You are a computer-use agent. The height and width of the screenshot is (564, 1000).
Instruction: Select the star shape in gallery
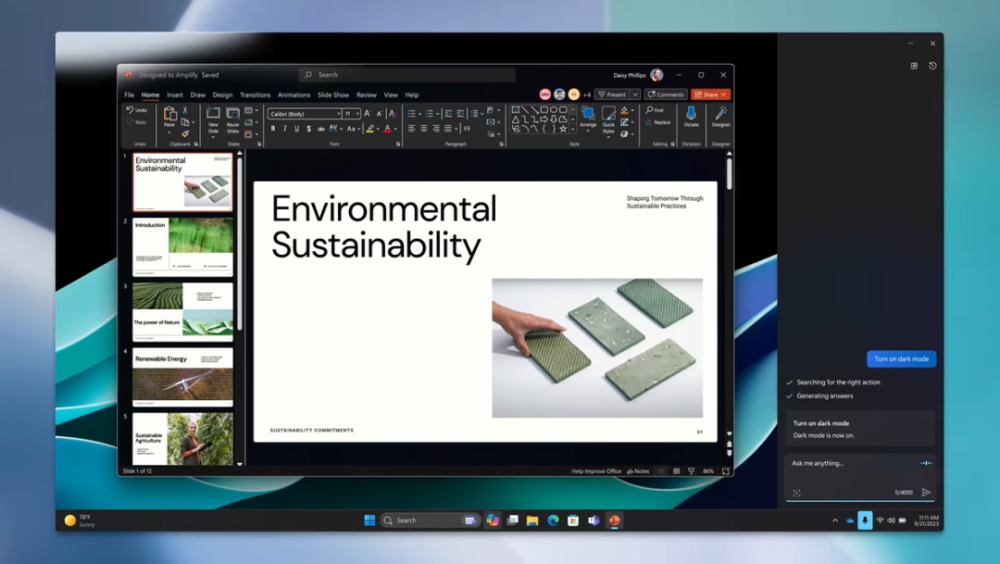(x=563, y=128)
